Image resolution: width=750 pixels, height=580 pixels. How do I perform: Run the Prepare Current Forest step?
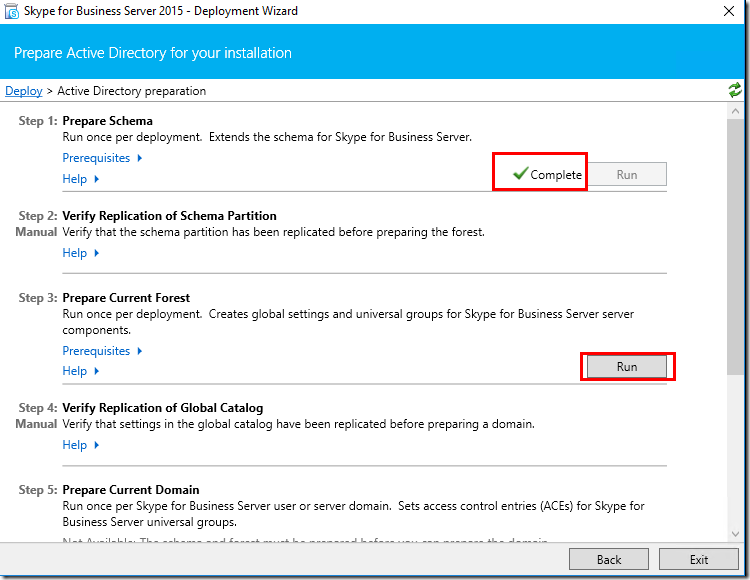[627, 367]
